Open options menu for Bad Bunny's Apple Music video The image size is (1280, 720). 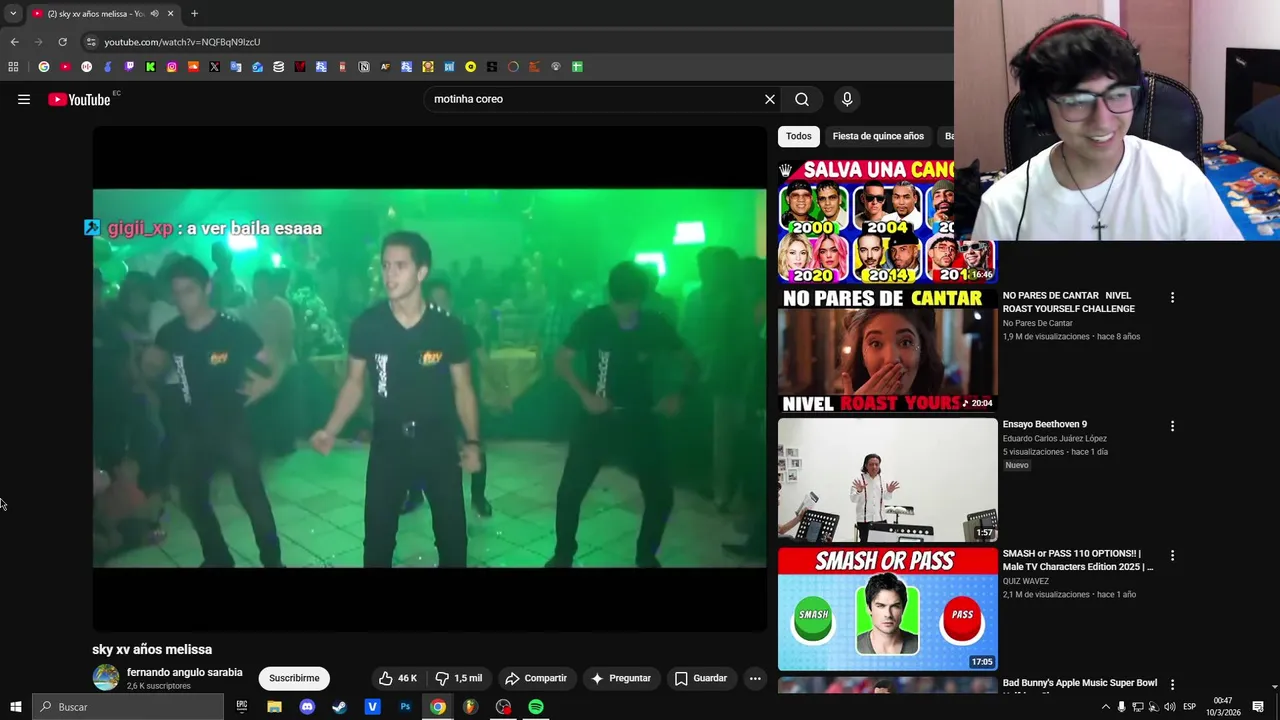pos(1172,684)
